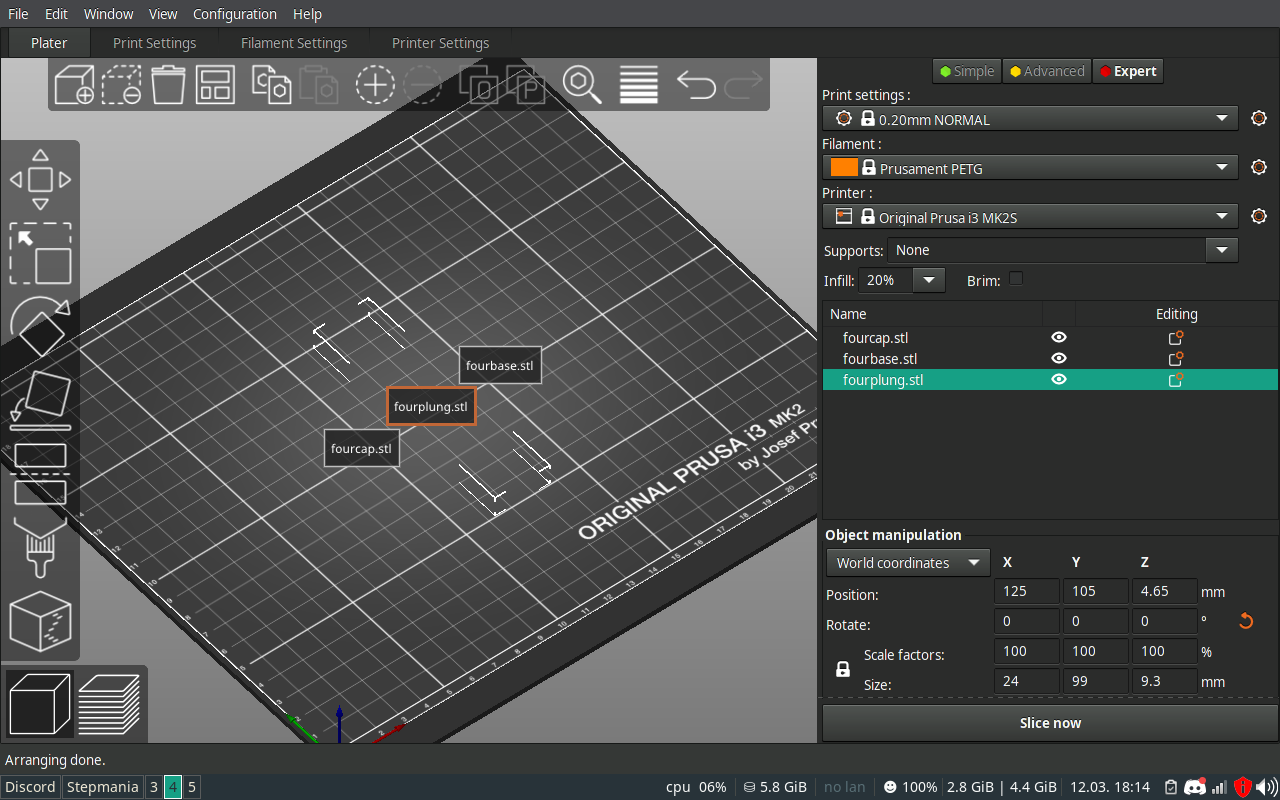Click Discord in the taskbar

(31, 787)
